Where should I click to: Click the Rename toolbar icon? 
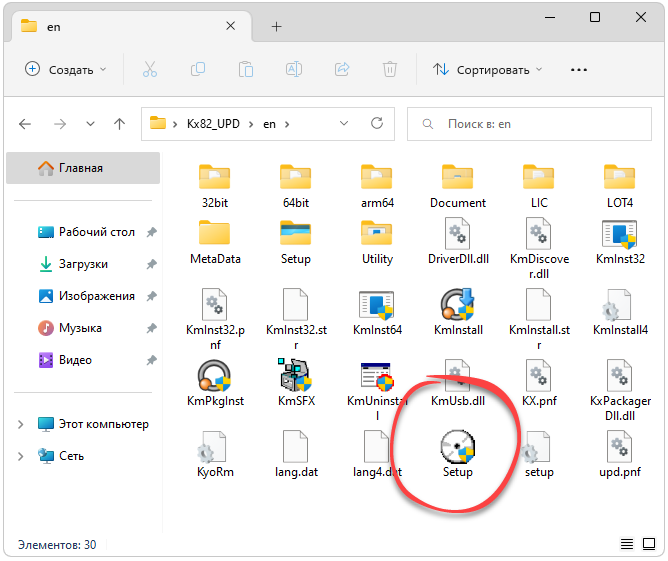click(294, 69)
